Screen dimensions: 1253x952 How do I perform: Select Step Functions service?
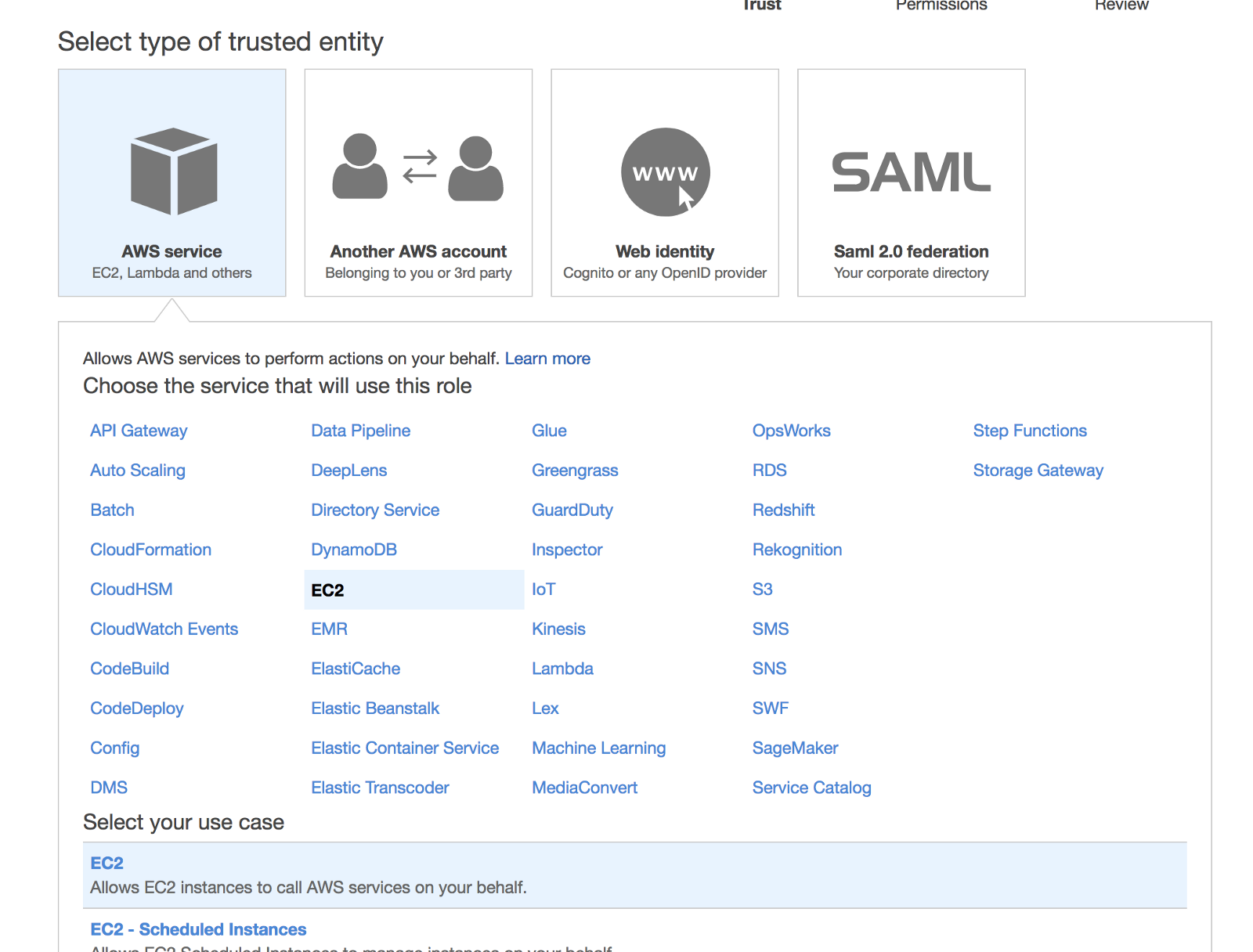[1029, 431]
